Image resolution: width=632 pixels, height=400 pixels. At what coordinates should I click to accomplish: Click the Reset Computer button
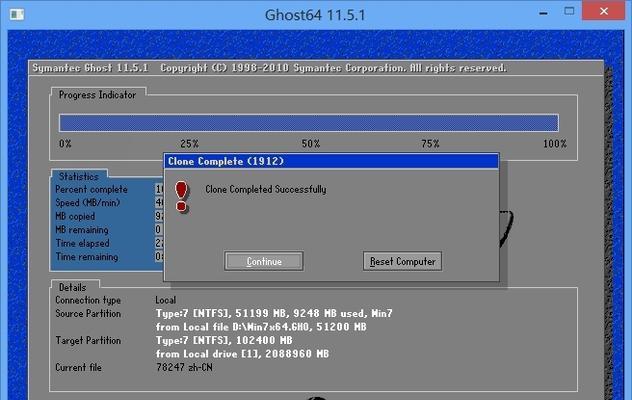(x=402, y=261)
